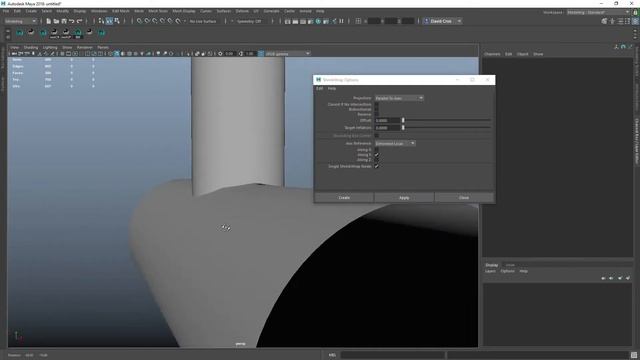Screen dimensions: 640x360
Task: Click the Redo arrow icon
Action: (x=80, y=21)
